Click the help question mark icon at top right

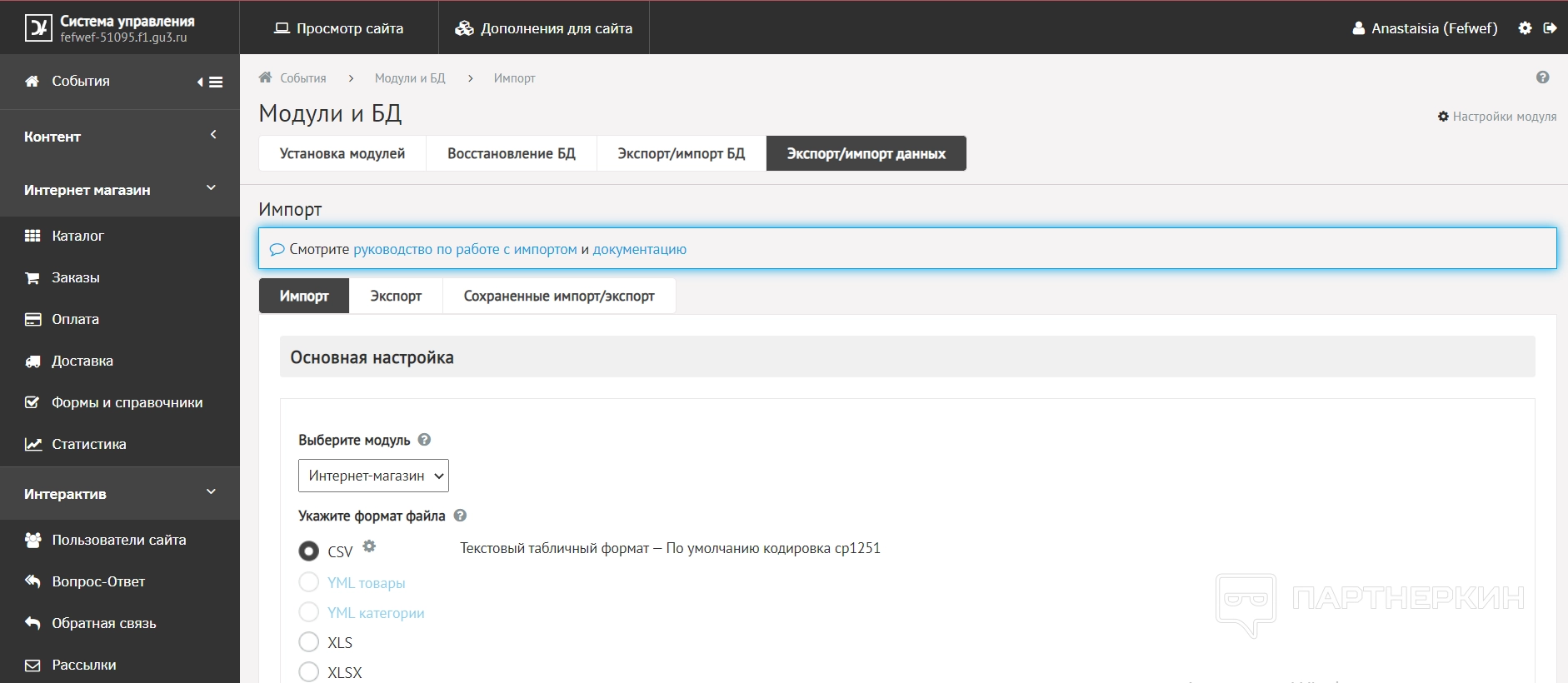click(1543, 77)
